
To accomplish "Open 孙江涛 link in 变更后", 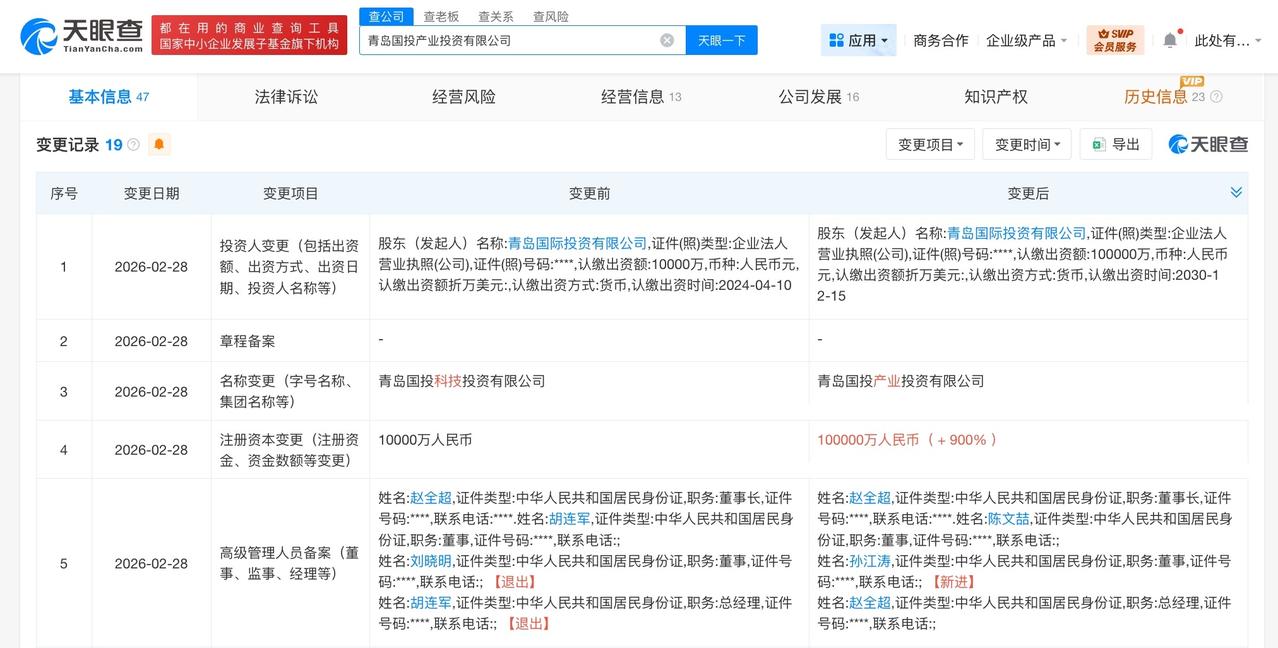I will [x=869, y=561].
